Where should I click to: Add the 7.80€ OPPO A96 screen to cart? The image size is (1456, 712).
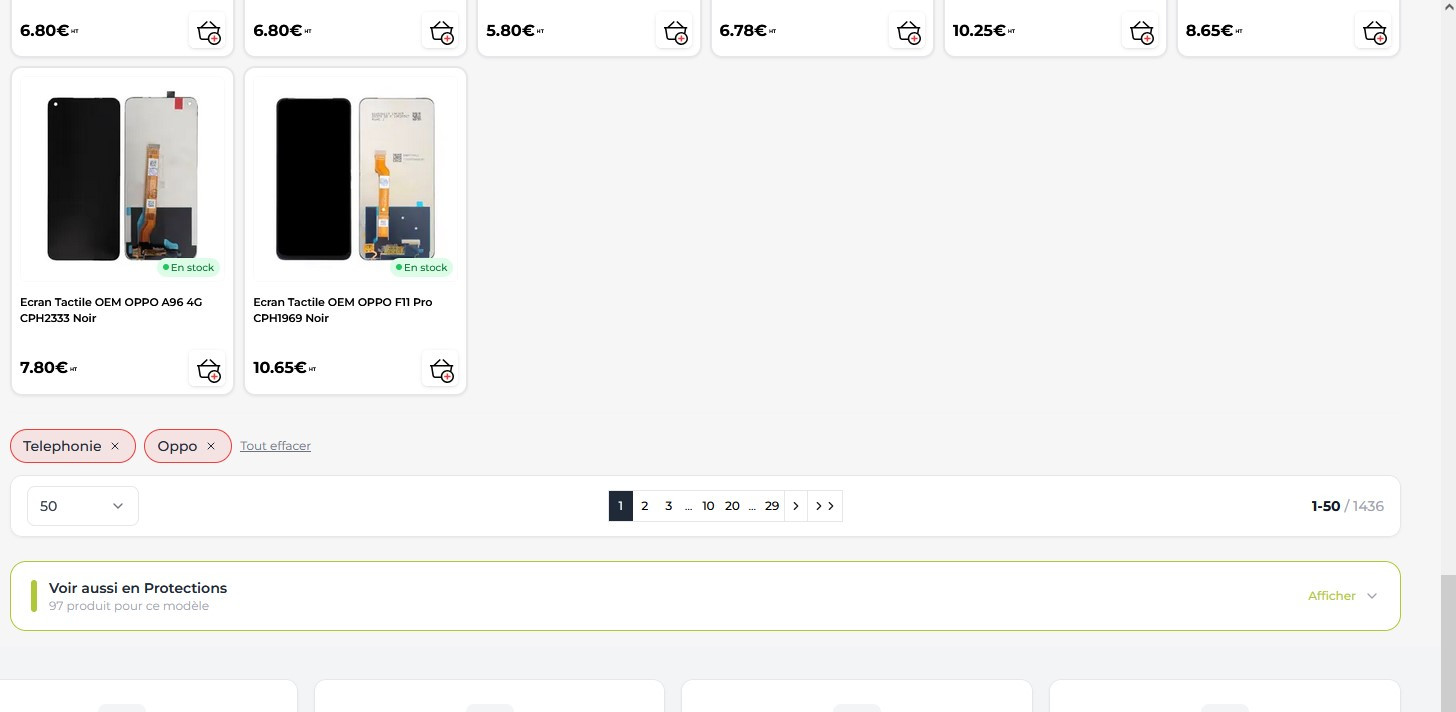[208, 369]
